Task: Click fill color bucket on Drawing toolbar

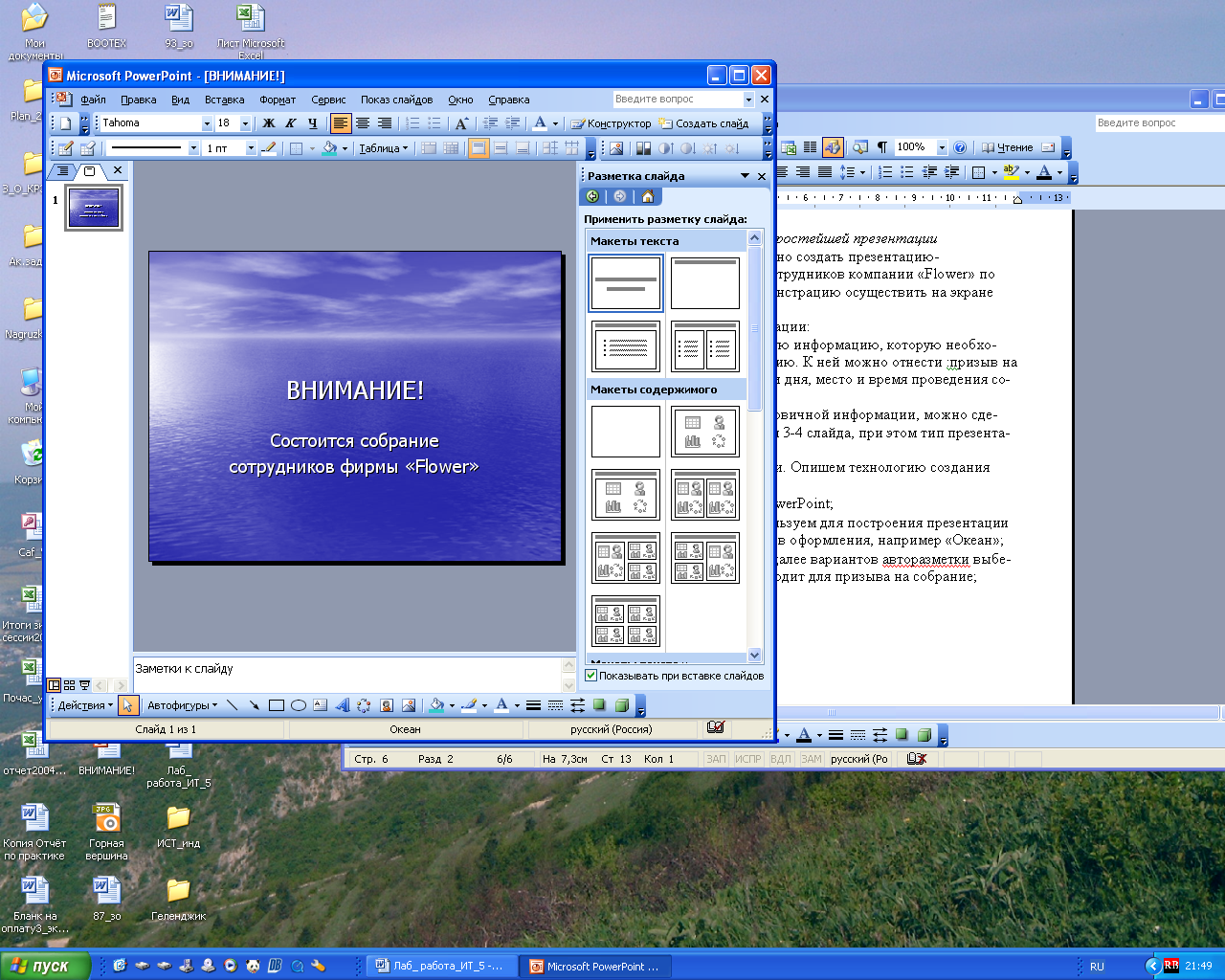Action: [436, 705]
